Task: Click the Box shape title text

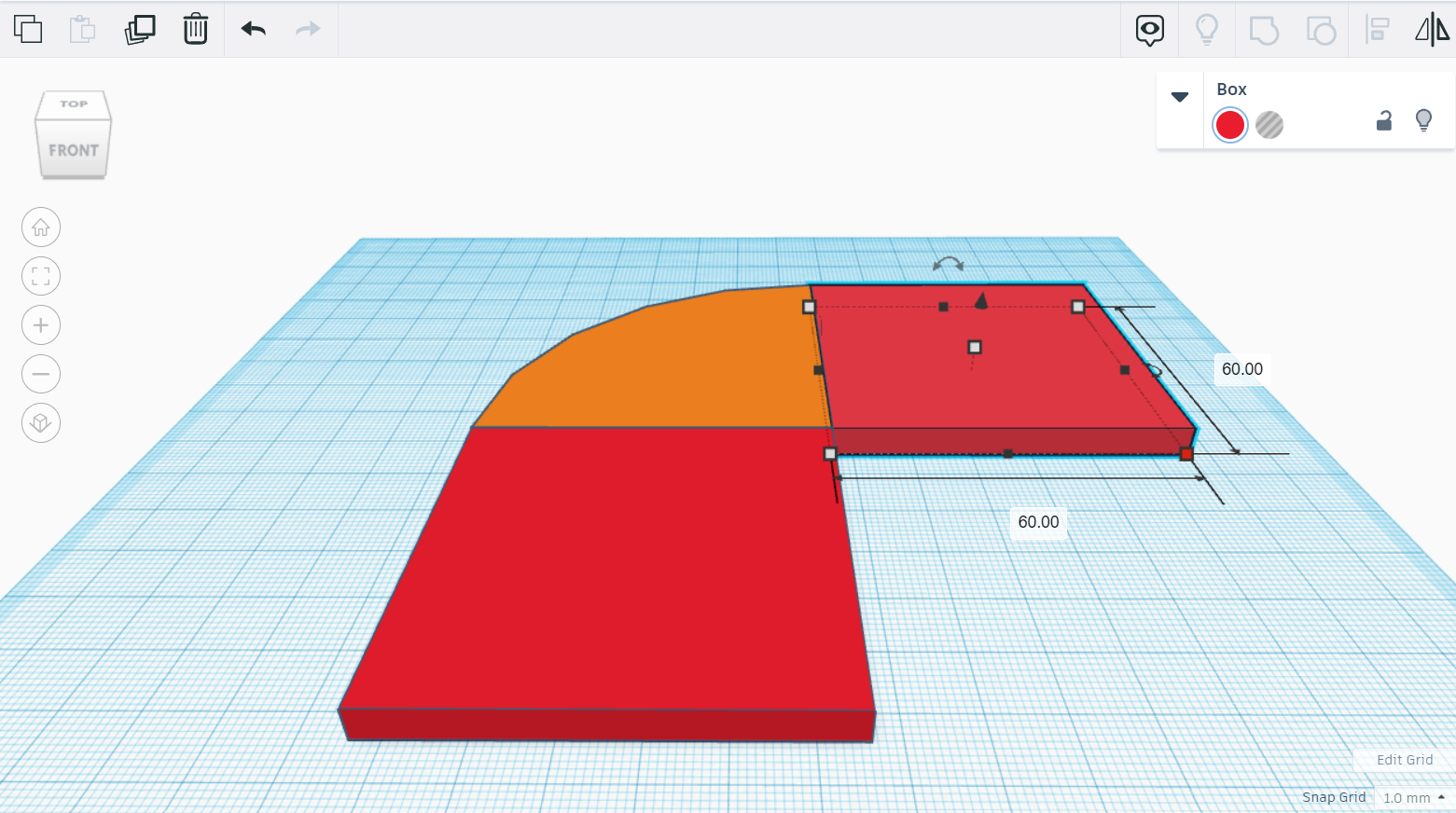Action: click(x=1231, y=90)
